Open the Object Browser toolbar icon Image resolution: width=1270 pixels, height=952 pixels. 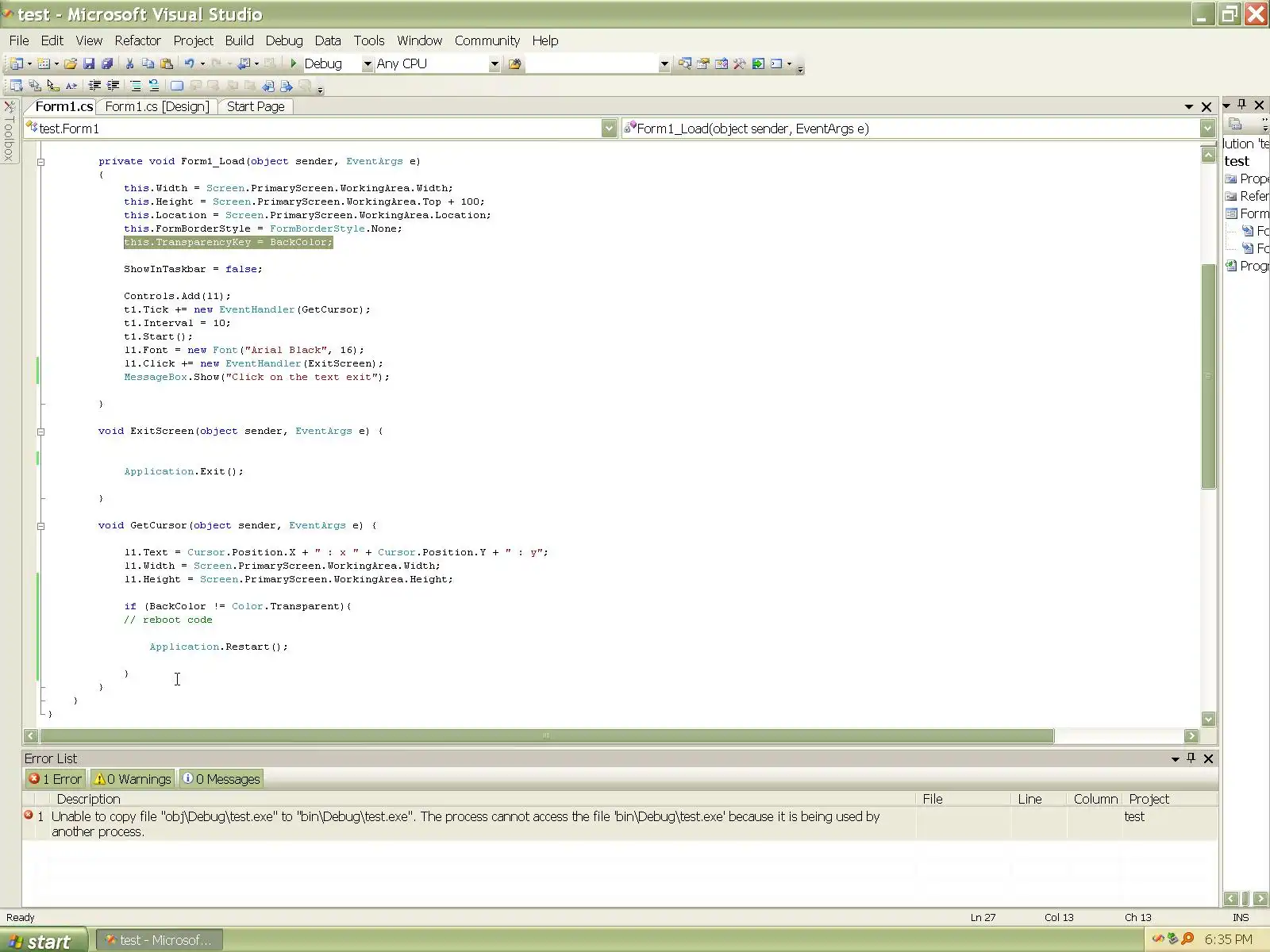point(722,64)
